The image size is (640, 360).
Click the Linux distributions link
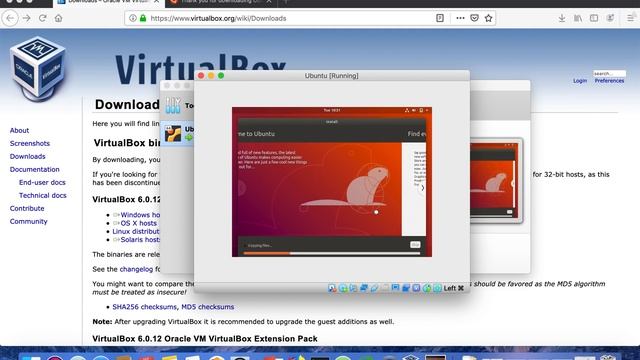coord(136,231)
